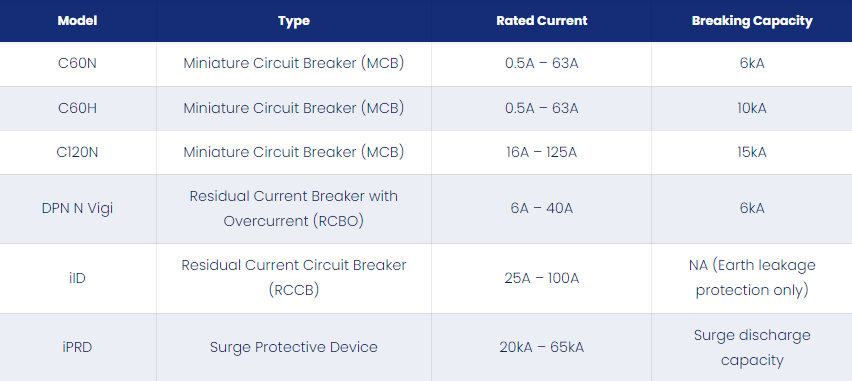Select the C120N model cell
This screenshot has width=852, height=381.
point(78,153)
